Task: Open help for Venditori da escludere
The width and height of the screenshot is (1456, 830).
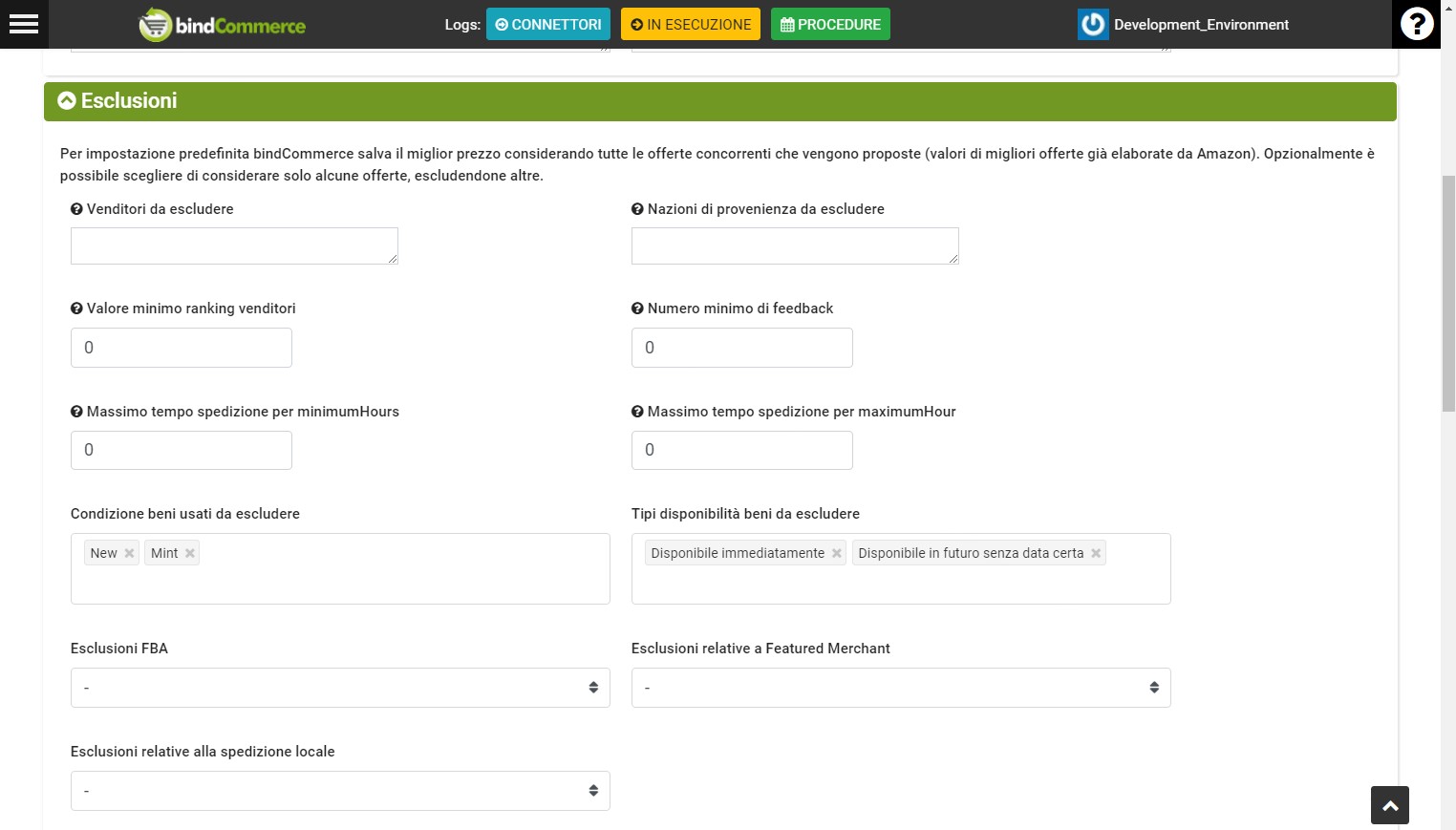Action: click(x=75, y=208)
